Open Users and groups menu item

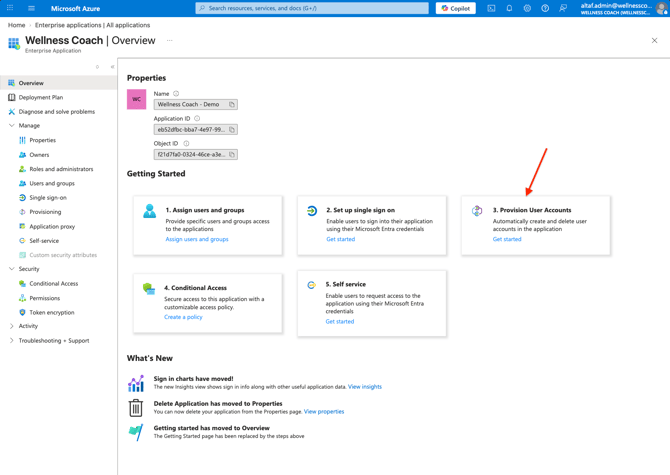52,183
